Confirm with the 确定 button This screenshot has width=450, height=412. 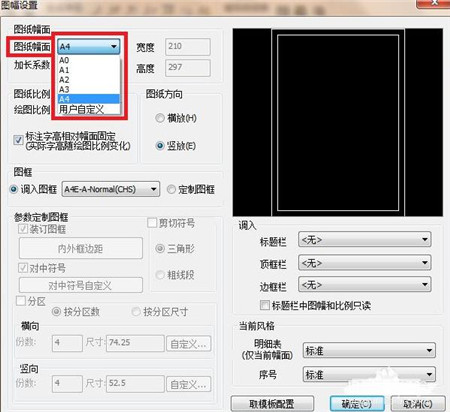357,404
